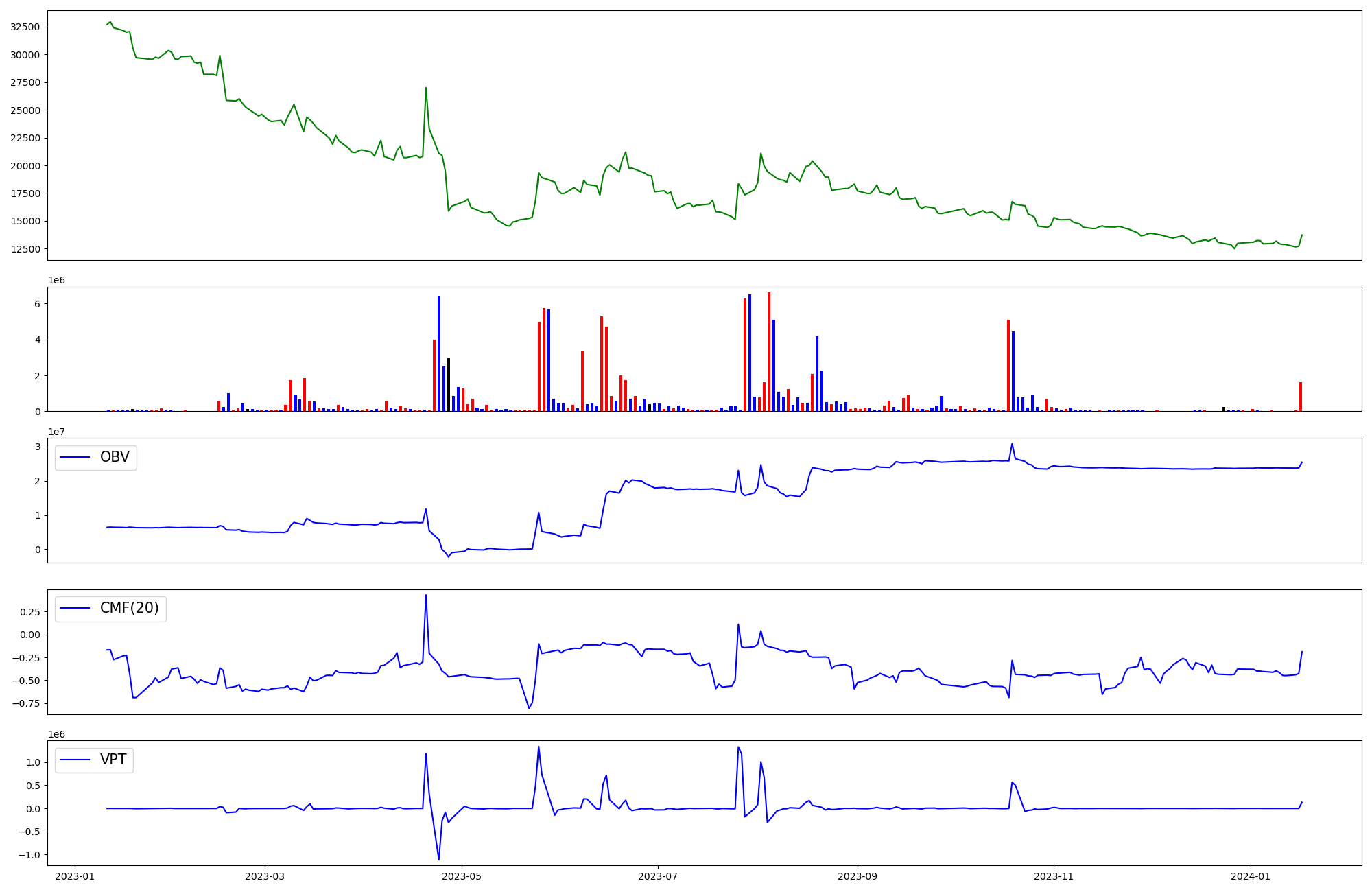1372x892 pixels.
Task: Click the 2024-01 x-axis tick label
Action: click(1251, 876)
